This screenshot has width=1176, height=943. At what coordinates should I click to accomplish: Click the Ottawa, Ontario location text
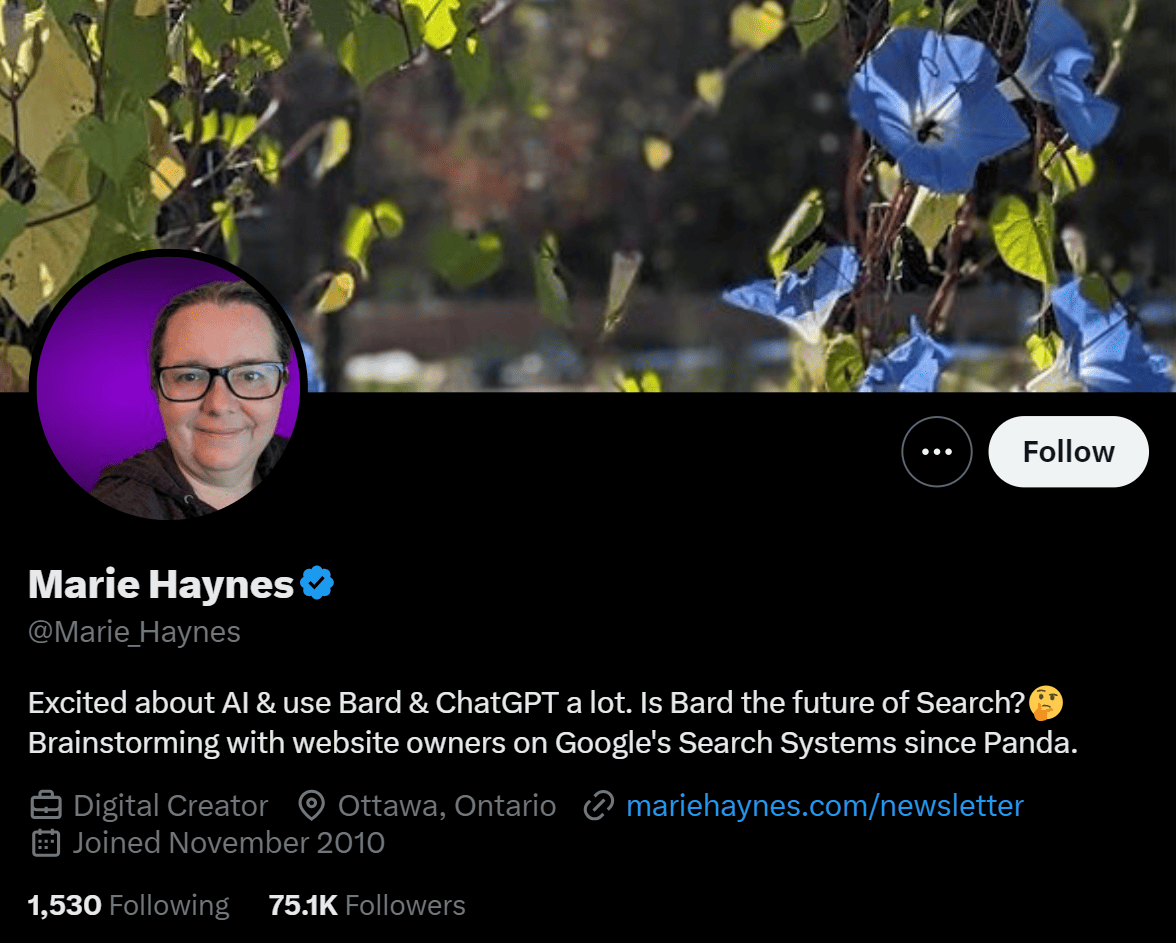point(447,805)
